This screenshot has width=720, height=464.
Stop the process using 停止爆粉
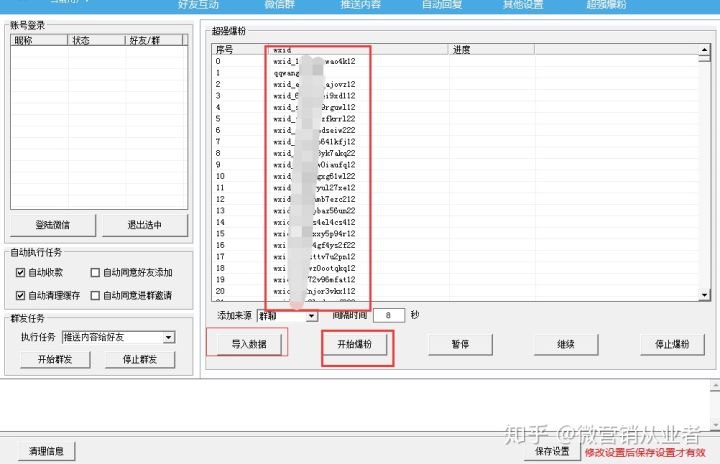point(671,344)
